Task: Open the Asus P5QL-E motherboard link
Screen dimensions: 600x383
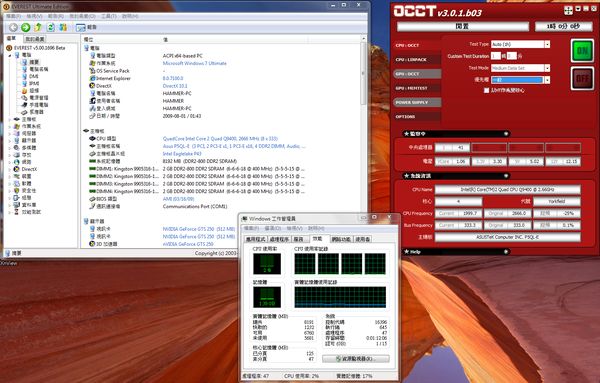Action: (234, 146)
